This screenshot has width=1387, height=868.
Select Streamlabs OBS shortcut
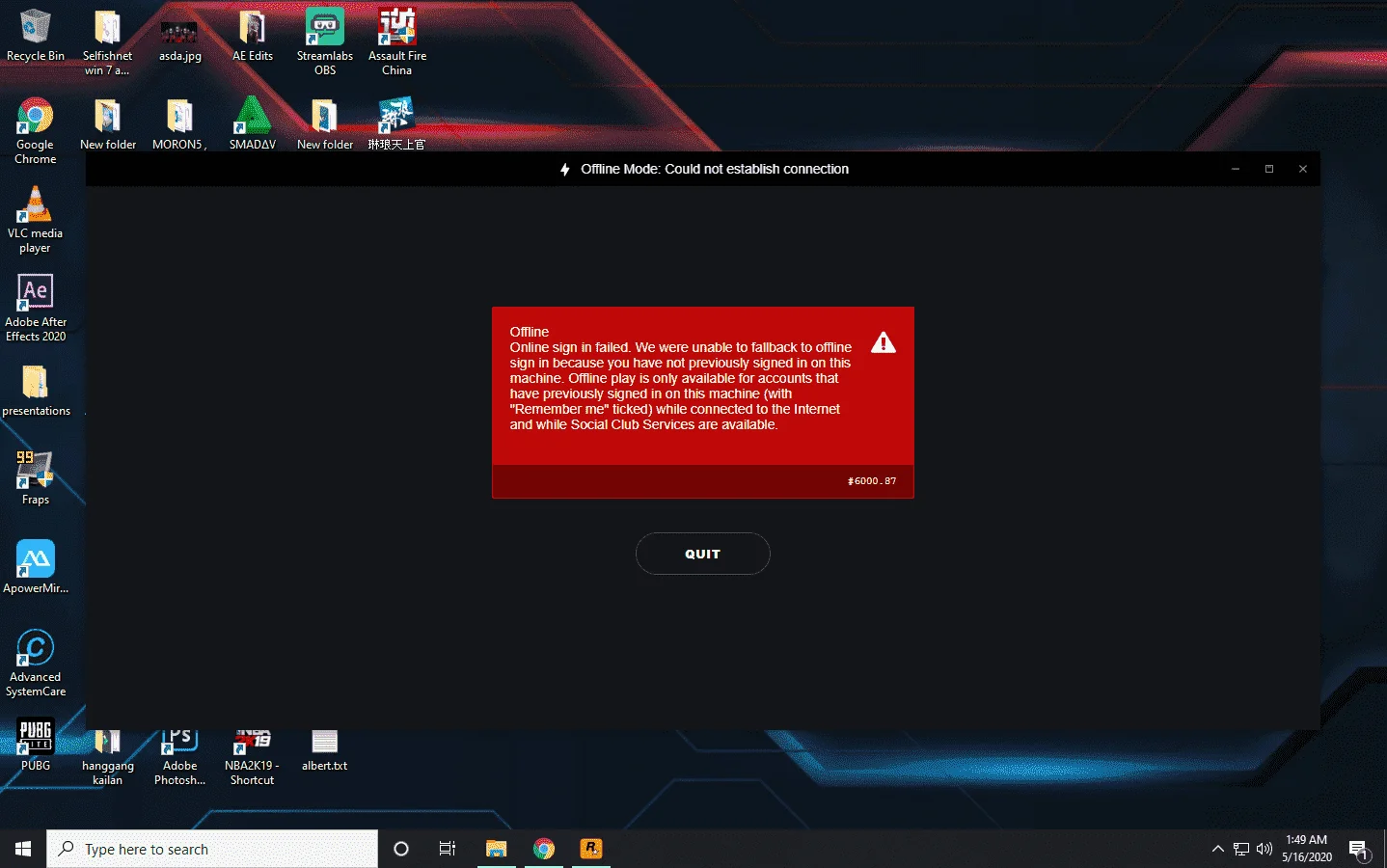[325, 42]
